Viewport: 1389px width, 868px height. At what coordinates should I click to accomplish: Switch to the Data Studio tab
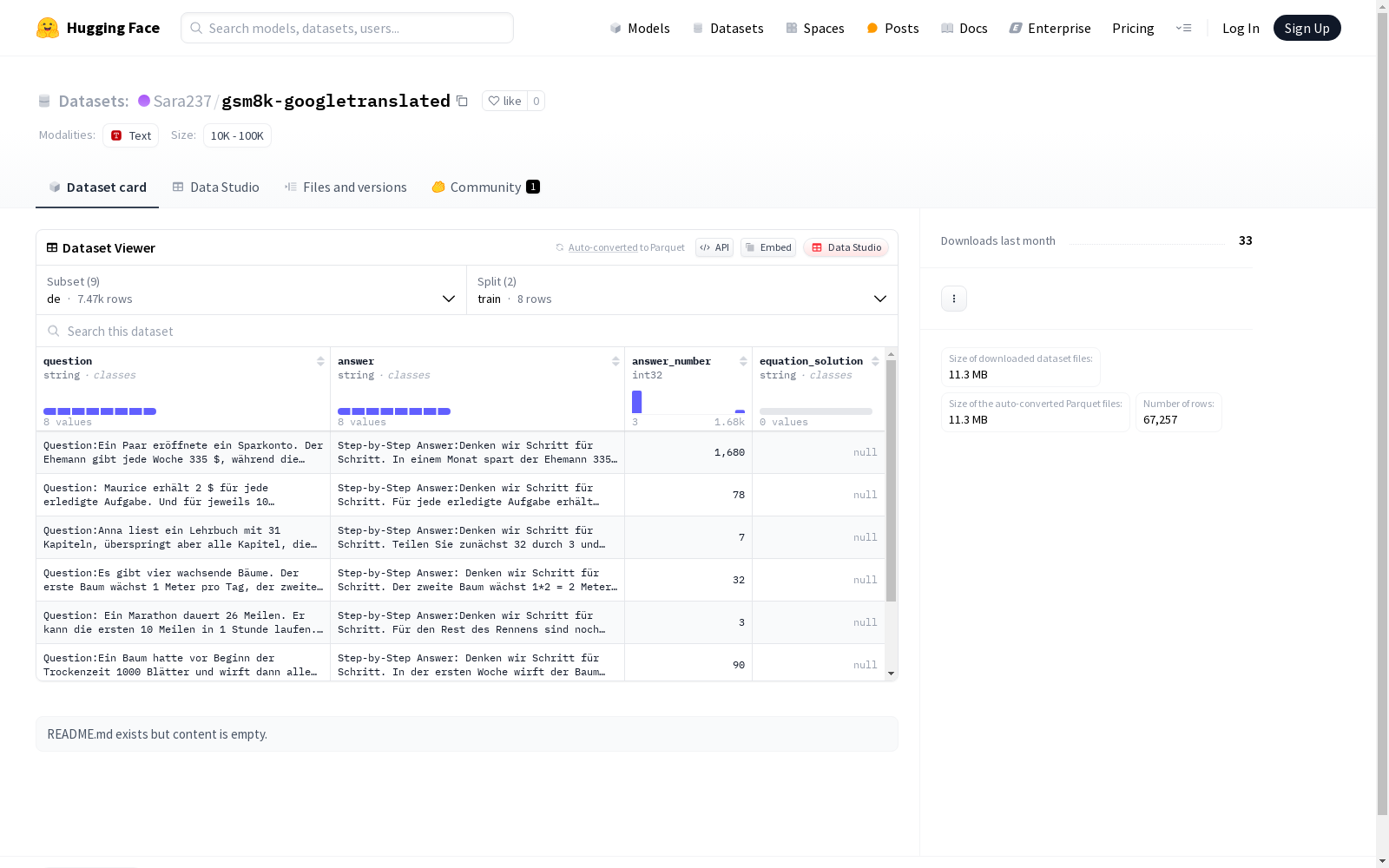[x=215, y=187]
